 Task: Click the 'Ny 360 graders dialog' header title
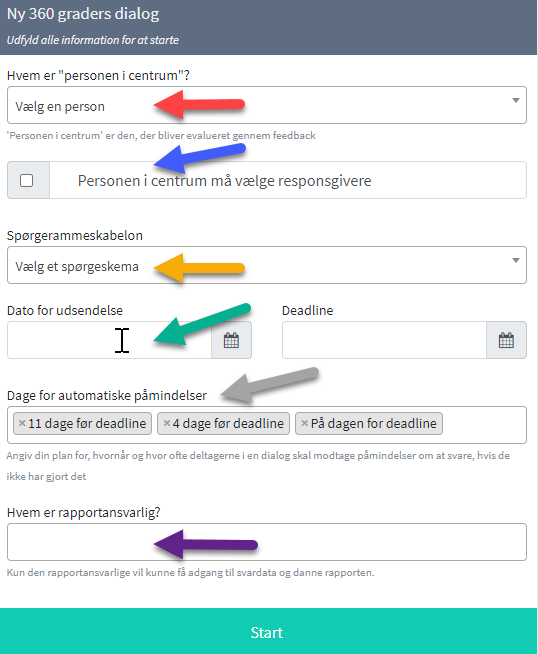pyautogui.click(x=83, y=14)
